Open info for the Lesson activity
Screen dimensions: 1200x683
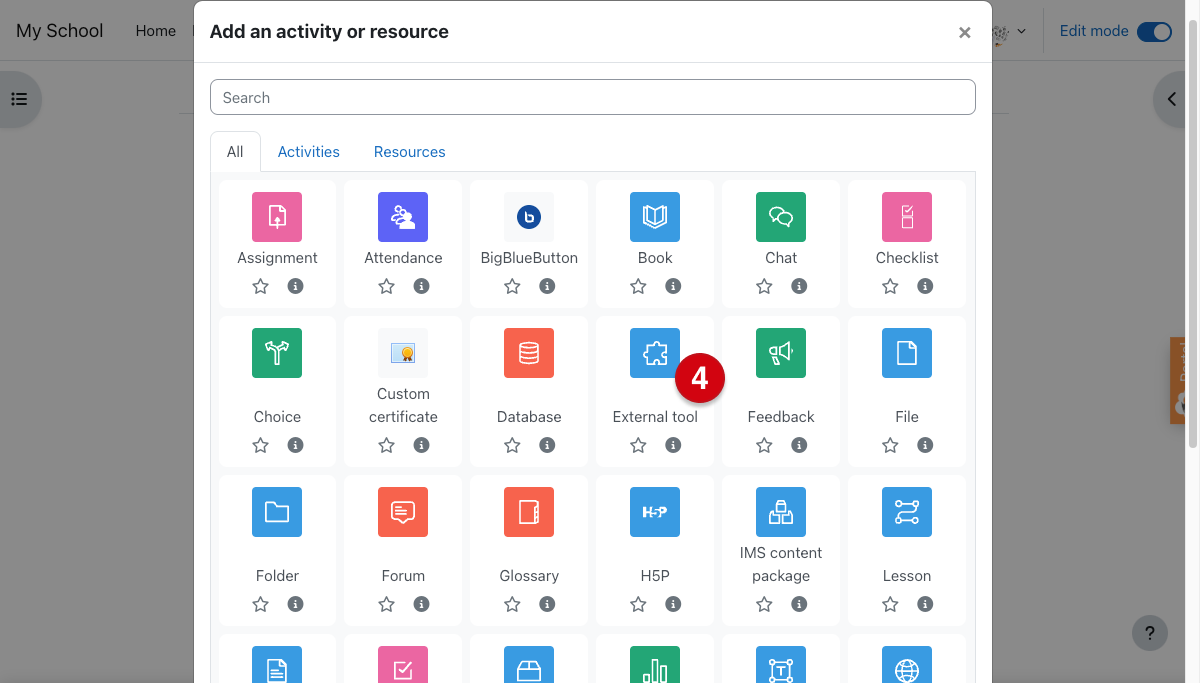pyautogui.click(x=925, y=604)
